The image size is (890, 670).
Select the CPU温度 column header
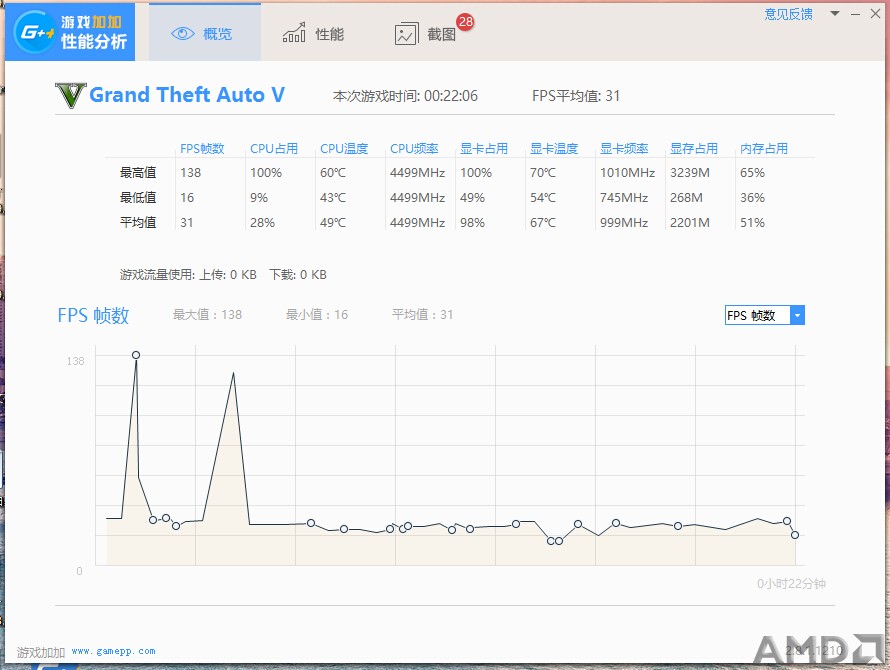(344, 149)
